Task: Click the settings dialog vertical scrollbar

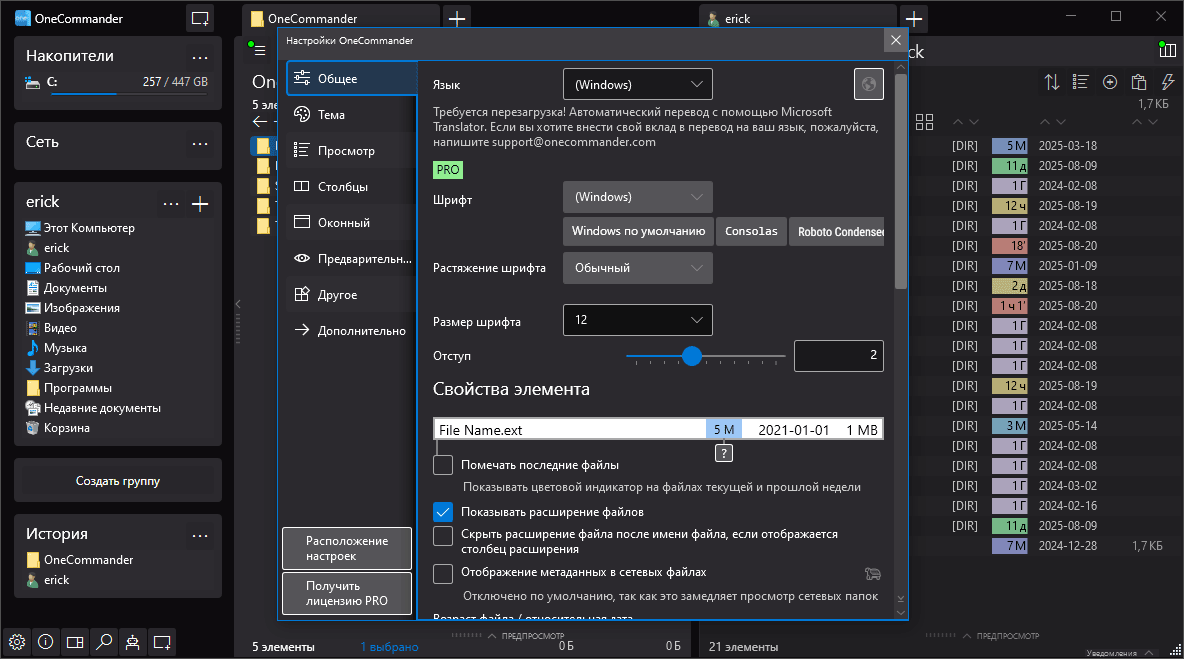Action: pos(900,181)
